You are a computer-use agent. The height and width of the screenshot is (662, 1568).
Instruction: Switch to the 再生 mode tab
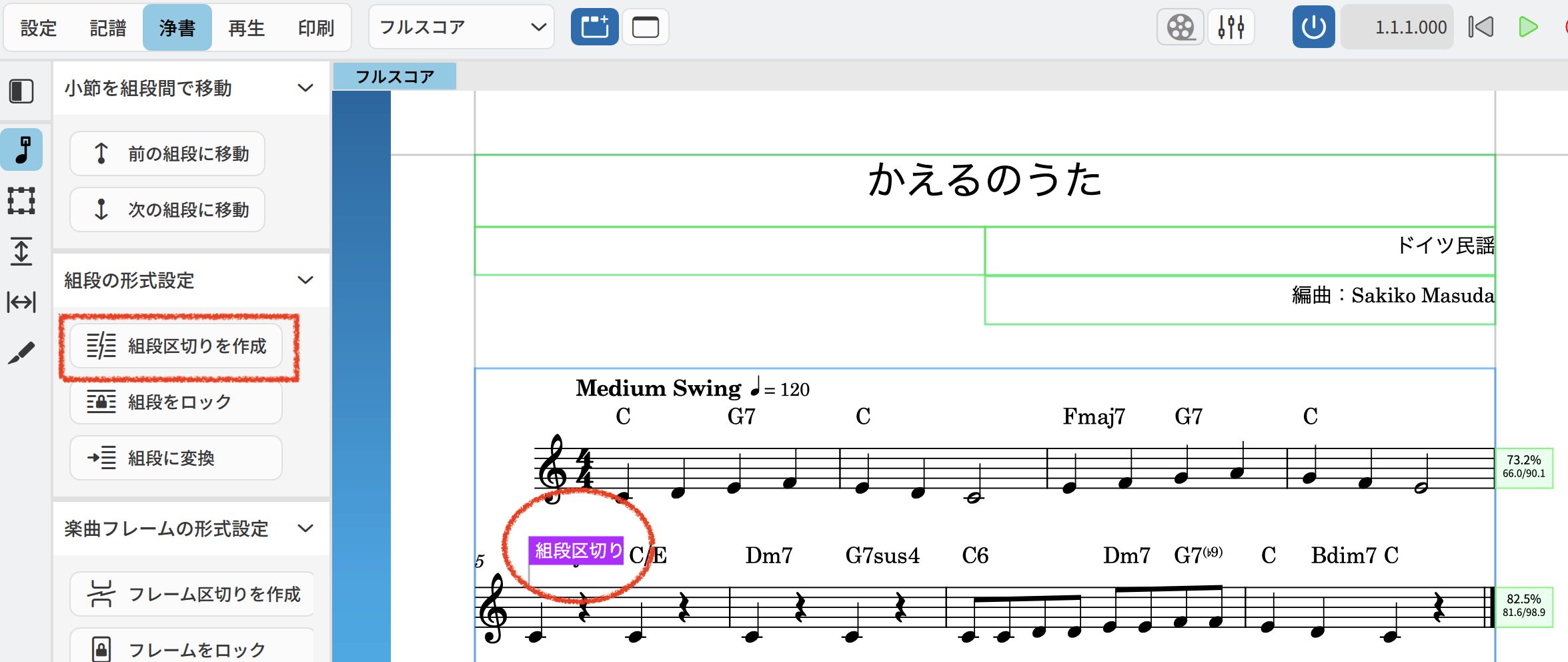247,28
